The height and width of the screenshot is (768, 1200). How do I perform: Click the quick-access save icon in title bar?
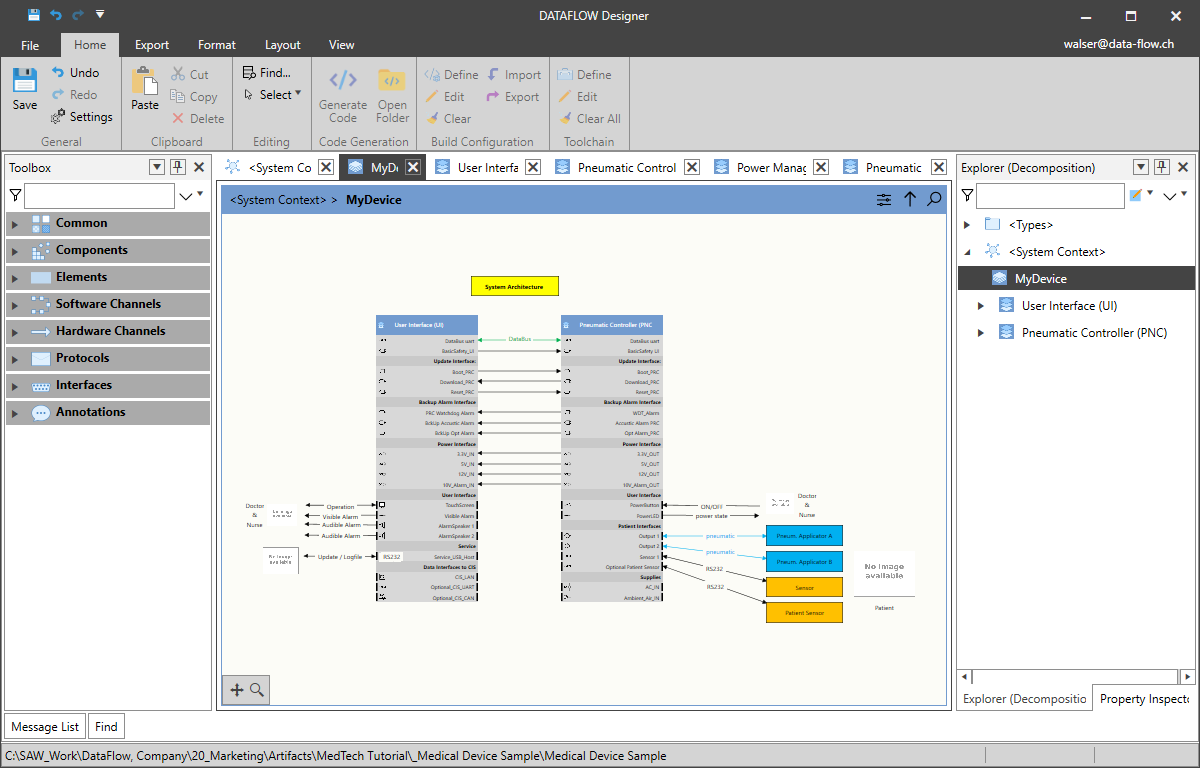point(34,15)
